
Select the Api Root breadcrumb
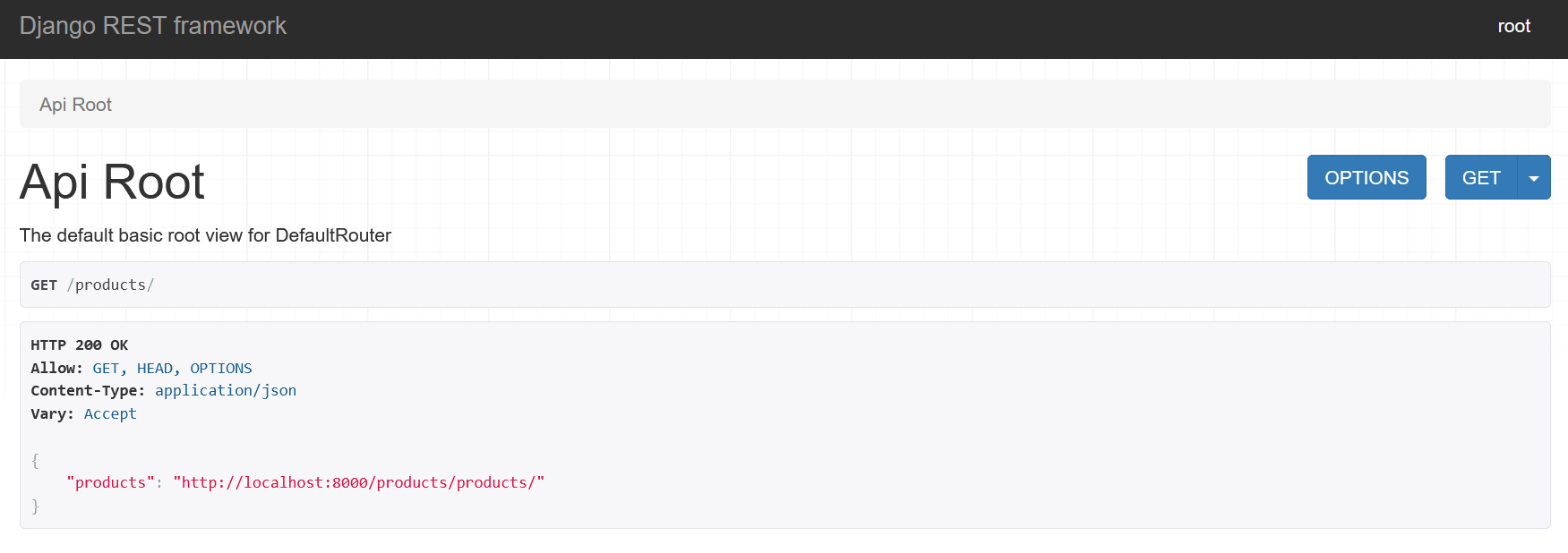[75, 105]
